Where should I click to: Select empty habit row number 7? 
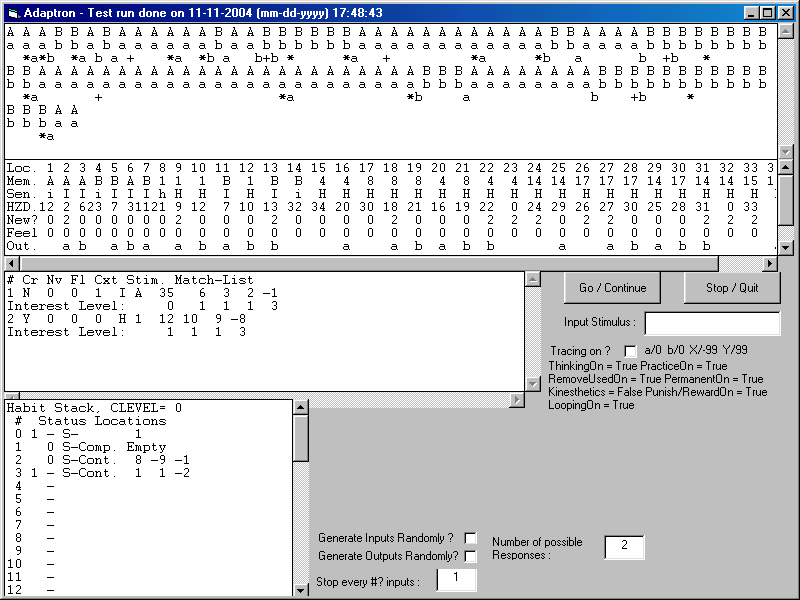point(34,526)
